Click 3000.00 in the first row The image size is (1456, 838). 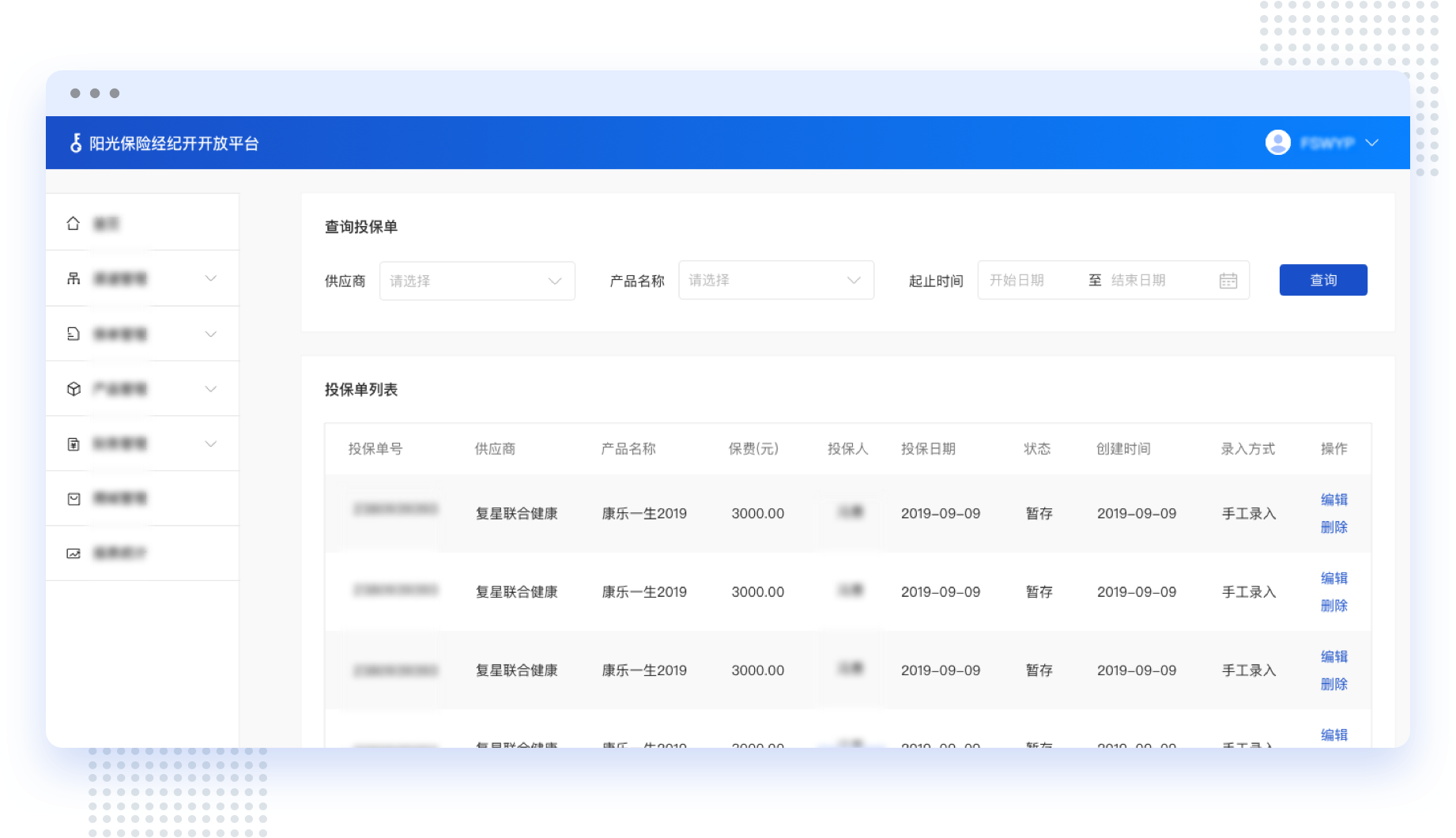tap(758, 514)
